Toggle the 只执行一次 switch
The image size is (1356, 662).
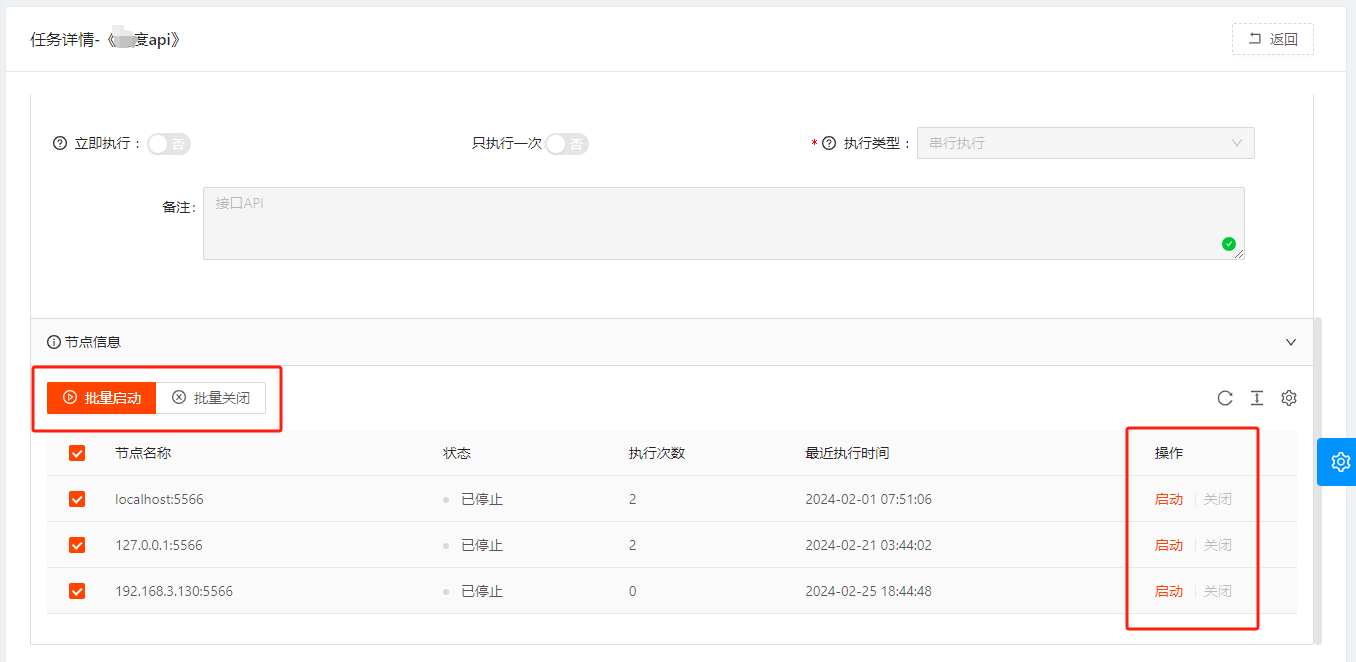click(567, 144)
